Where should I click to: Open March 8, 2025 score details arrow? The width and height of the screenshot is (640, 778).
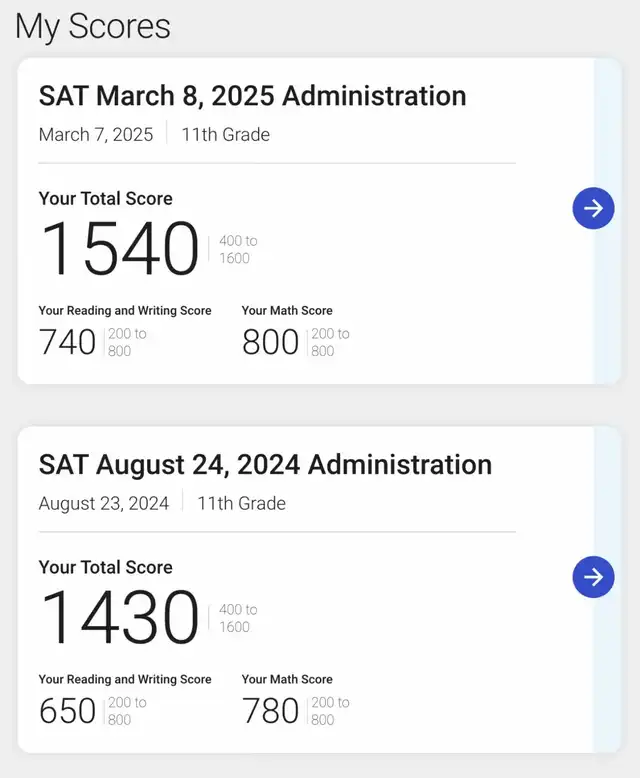(593, 208)
